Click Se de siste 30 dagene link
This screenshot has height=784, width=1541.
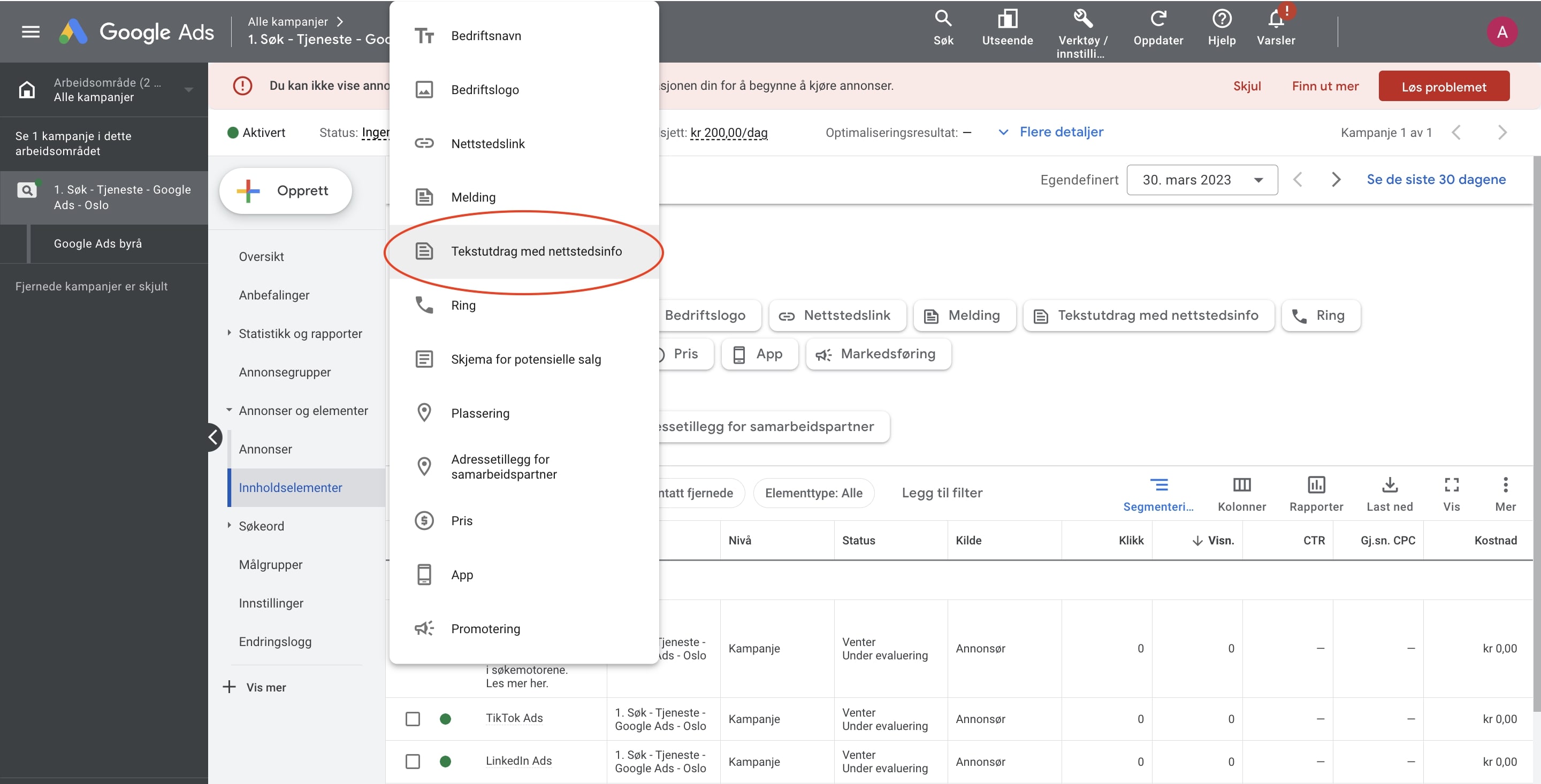click(x=1435, y=179)
